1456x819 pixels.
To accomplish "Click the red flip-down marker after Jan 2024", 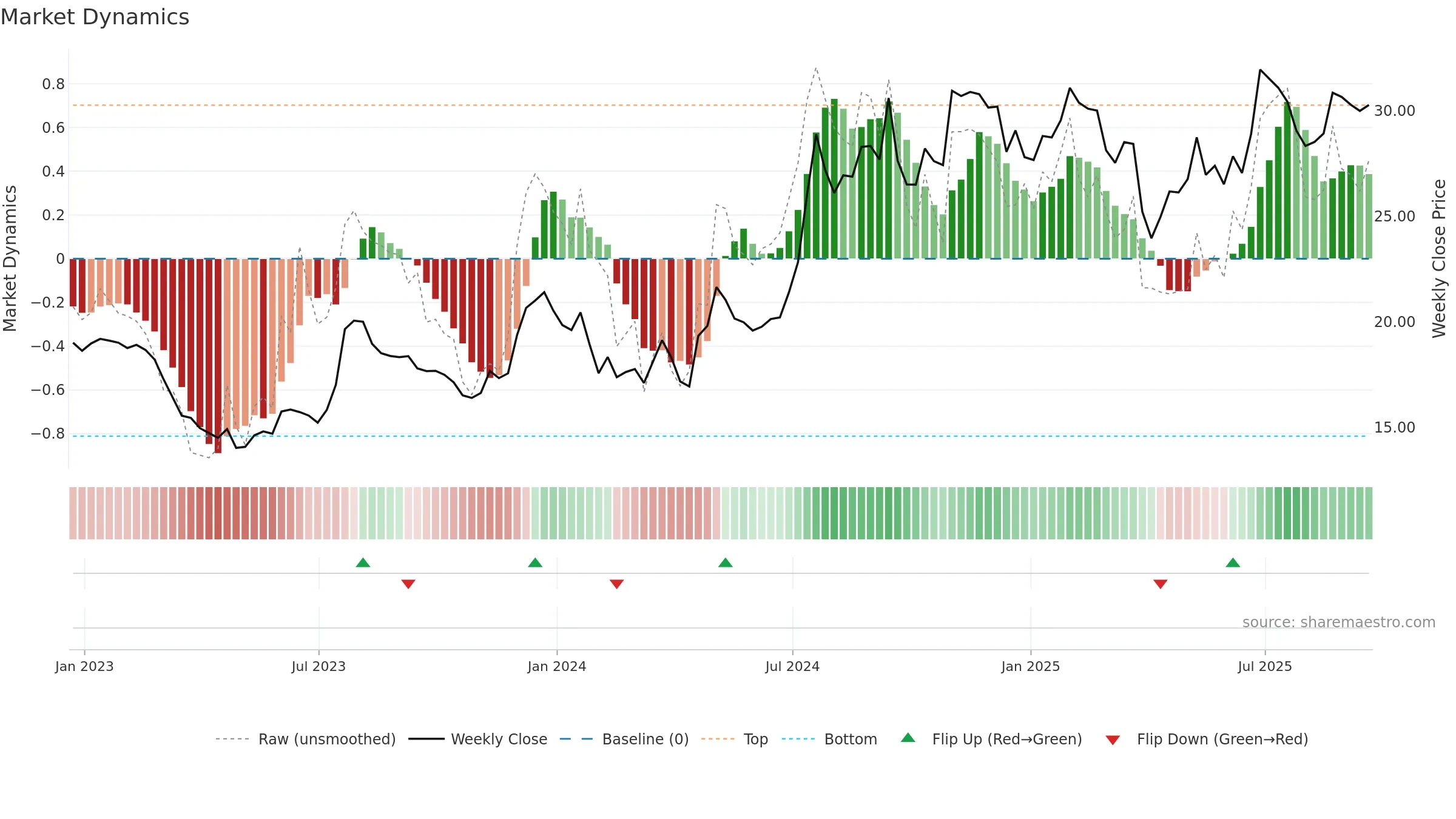I will [x=617, y=584].
